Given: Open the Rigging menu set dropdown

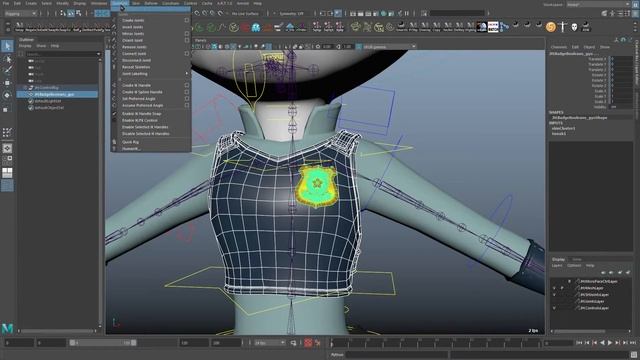Looking at the screenshot, I should (20, 13).
